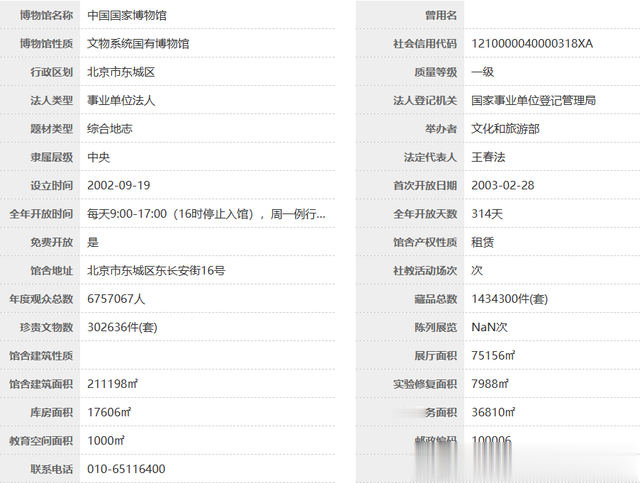Screen dimensions: 640x483
Task: Select storage area 17606㎡
Action: (109, 412)
